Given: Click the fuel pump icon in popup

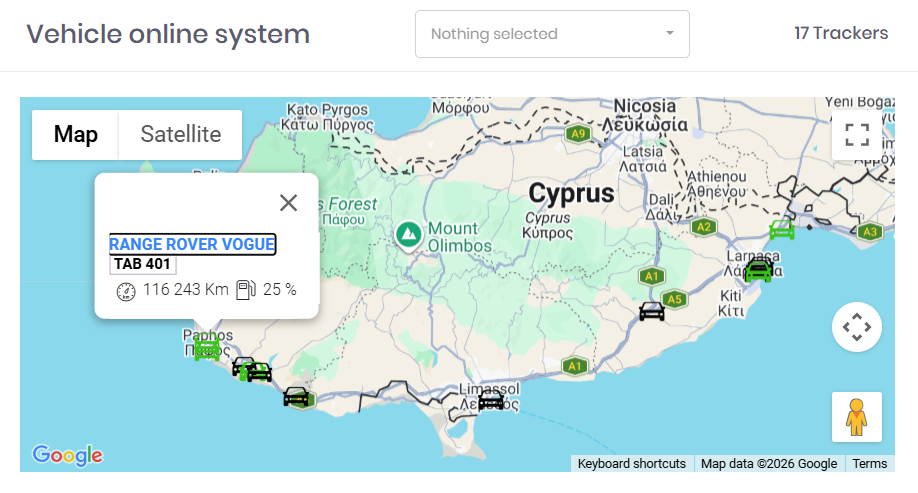Looking at the screenshot, I should (x=245, y=290).
